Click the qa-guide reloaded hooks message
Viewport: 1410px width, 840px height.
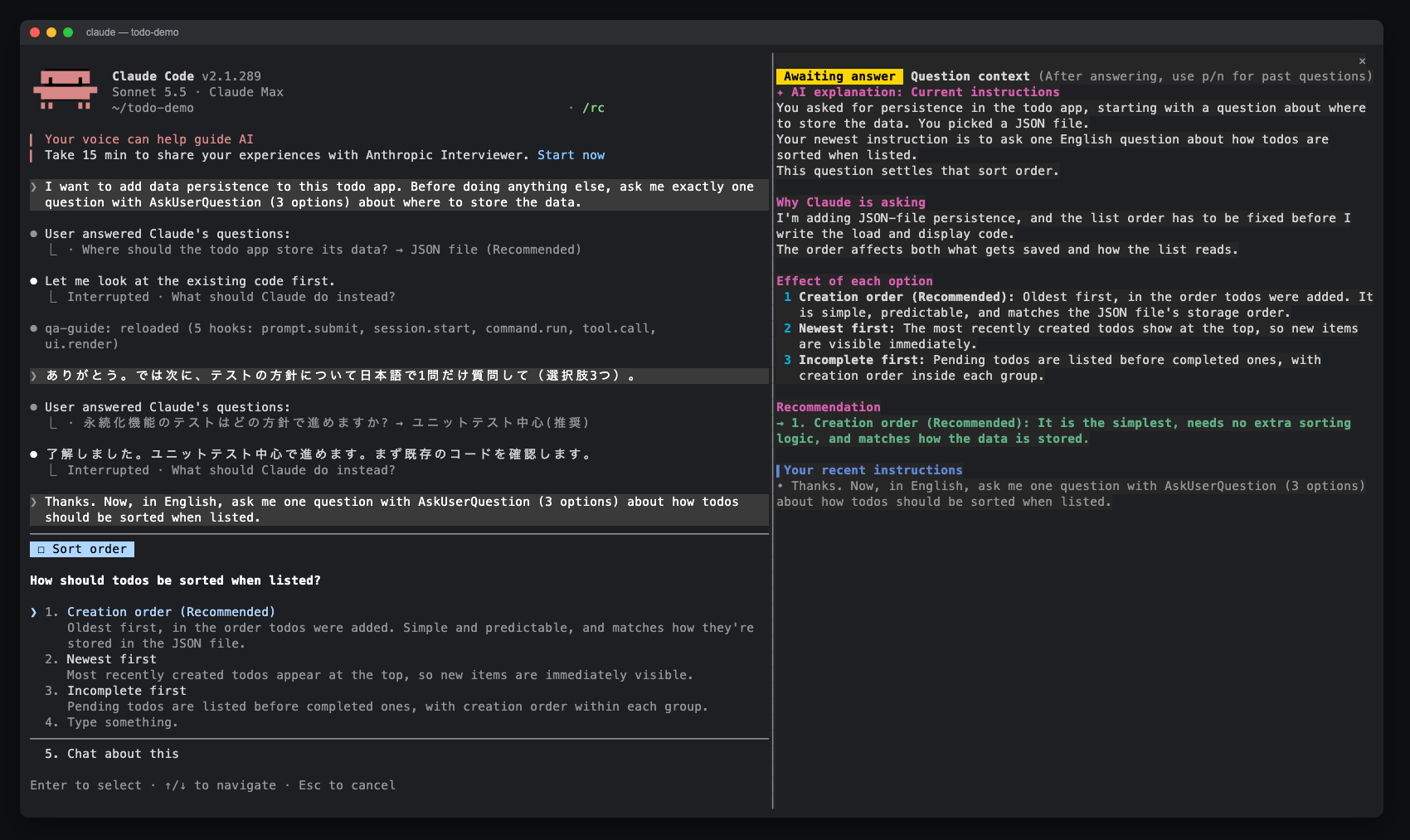coord(350,336)
